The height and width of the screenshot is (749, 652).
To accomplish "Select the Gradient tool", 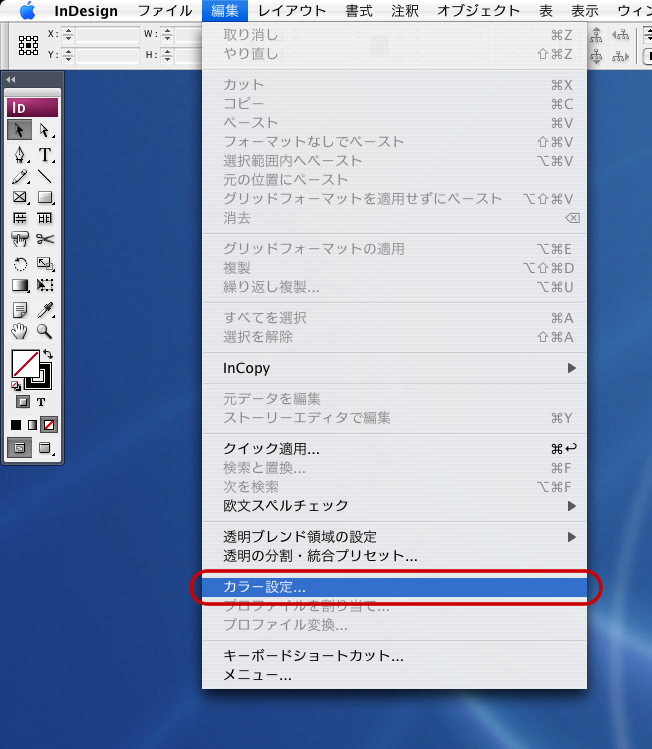I will (x=20, y=285).
